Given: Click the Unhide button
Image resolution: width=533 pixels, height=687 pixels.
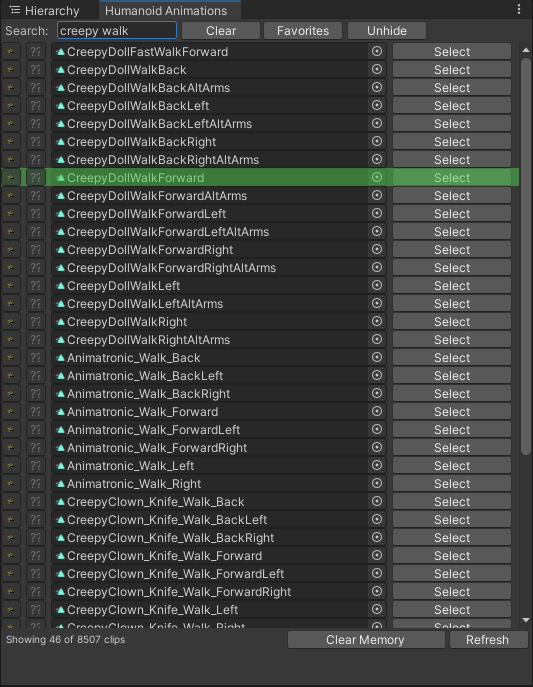Looking at the screenshot, I should click(x=387, y=31).
